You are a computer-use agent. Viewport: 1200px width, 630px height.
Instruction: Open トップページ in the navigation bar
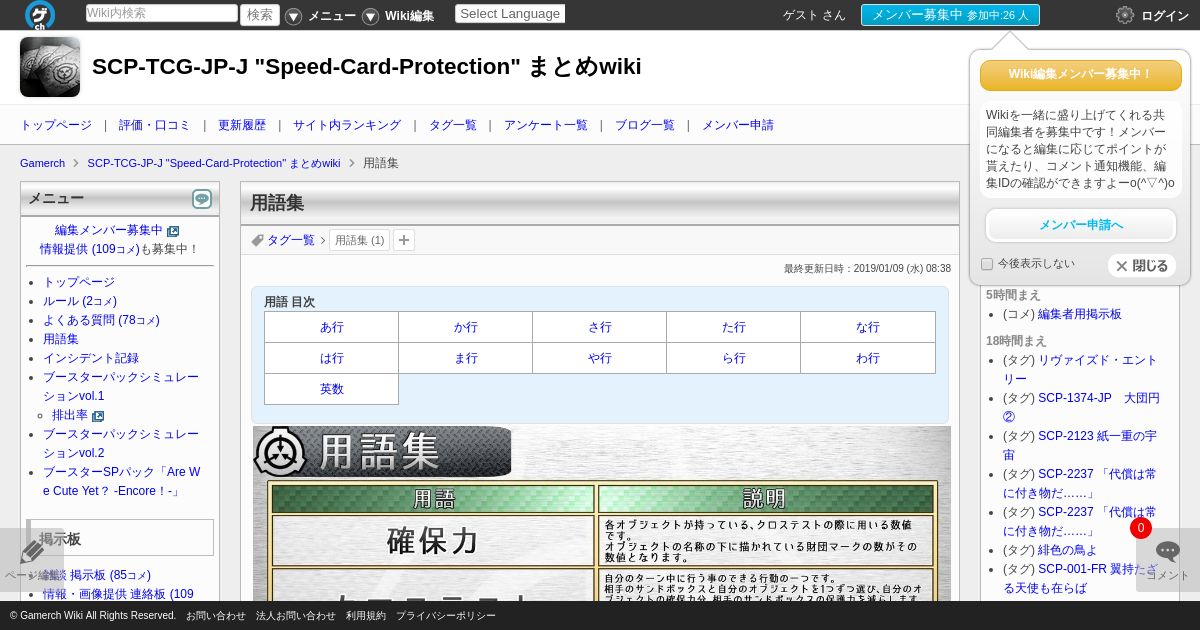pyautogui.click(x=56, y=125)
